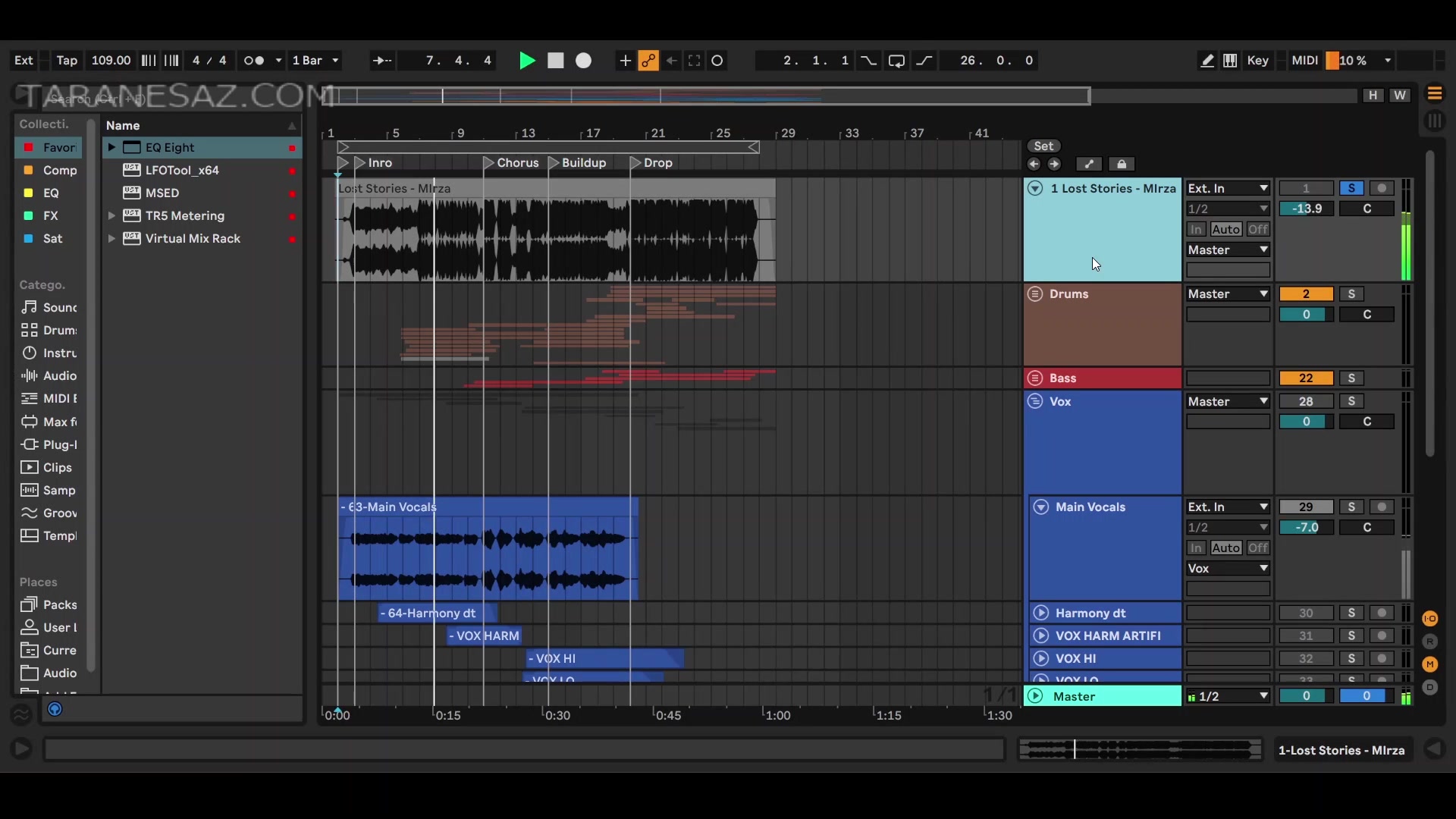Viewport: 1456px width, 819px height.
Task: Click the Arrangement Record circle button
Action: pyautogui.click(x=583, y=61)
